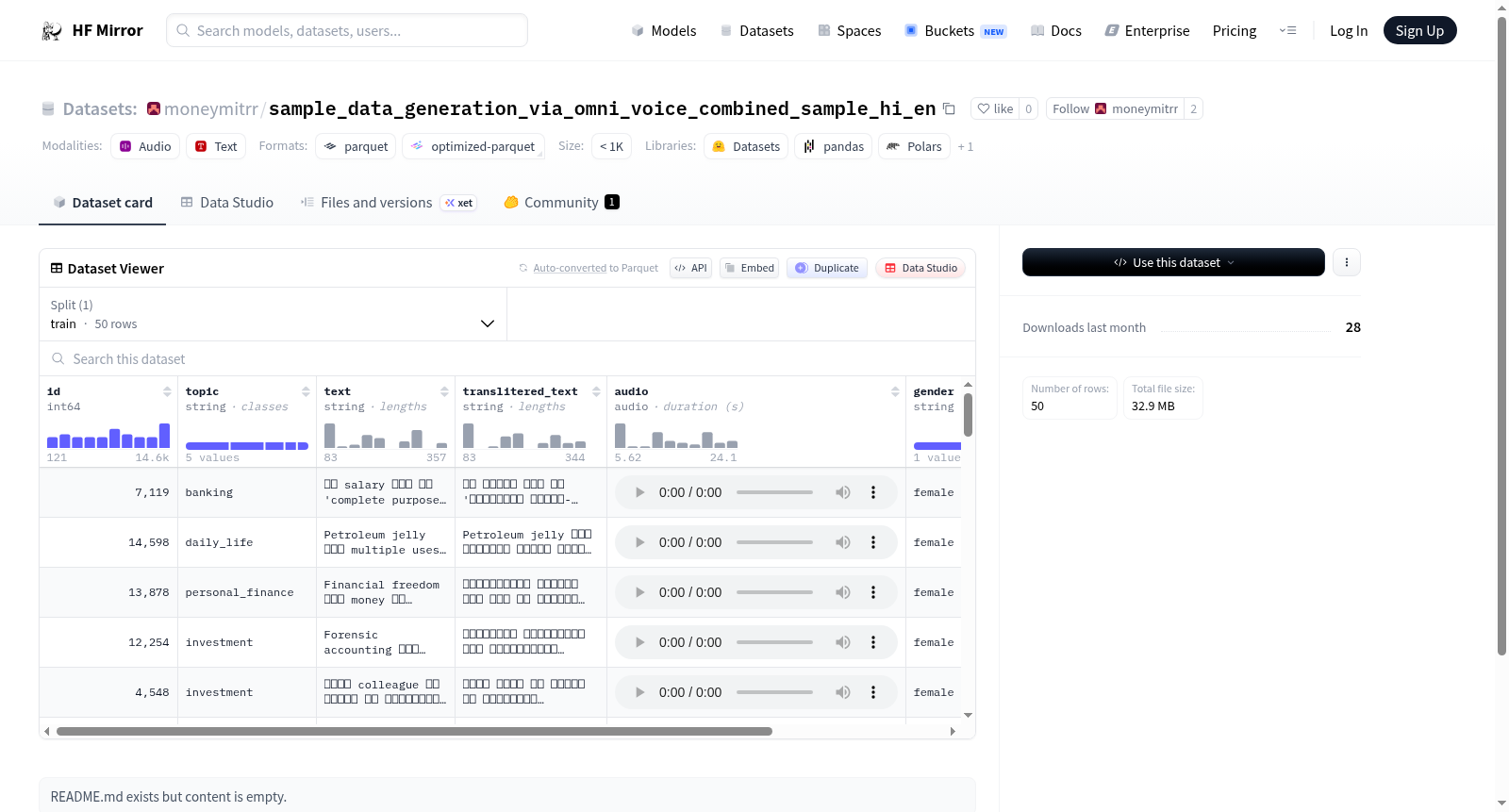Duplicate this dataset

[x=827, y=268]
